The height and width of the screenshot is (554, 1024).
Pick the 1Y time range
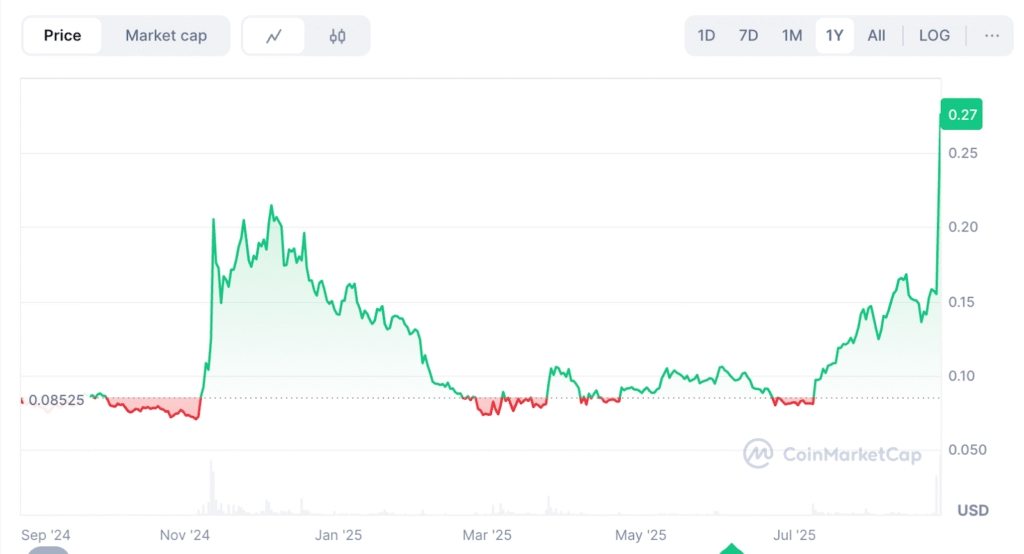coord(834,35)
